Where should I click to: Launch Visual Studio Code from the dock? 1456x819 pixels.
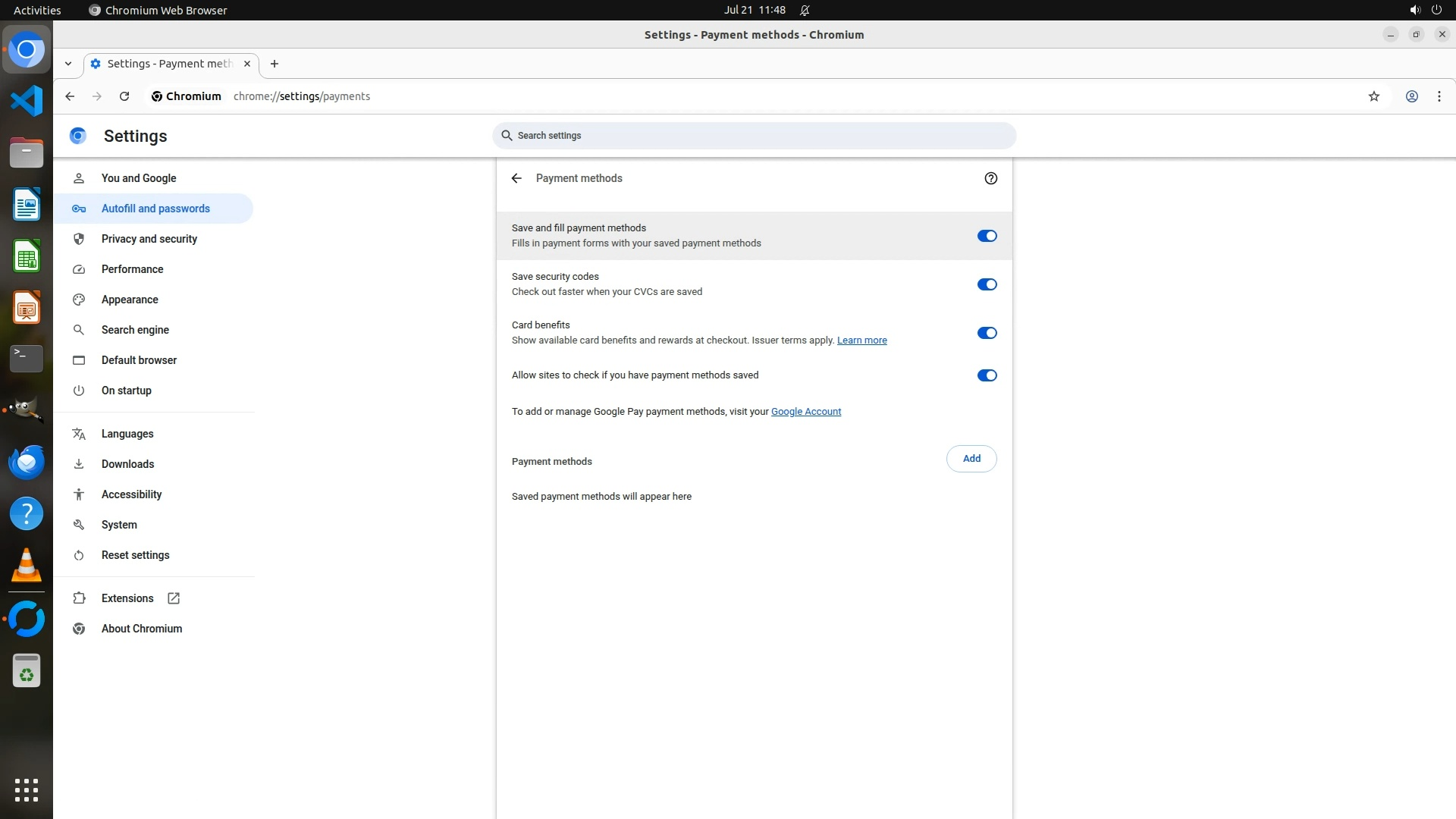[x=27, y=101]
